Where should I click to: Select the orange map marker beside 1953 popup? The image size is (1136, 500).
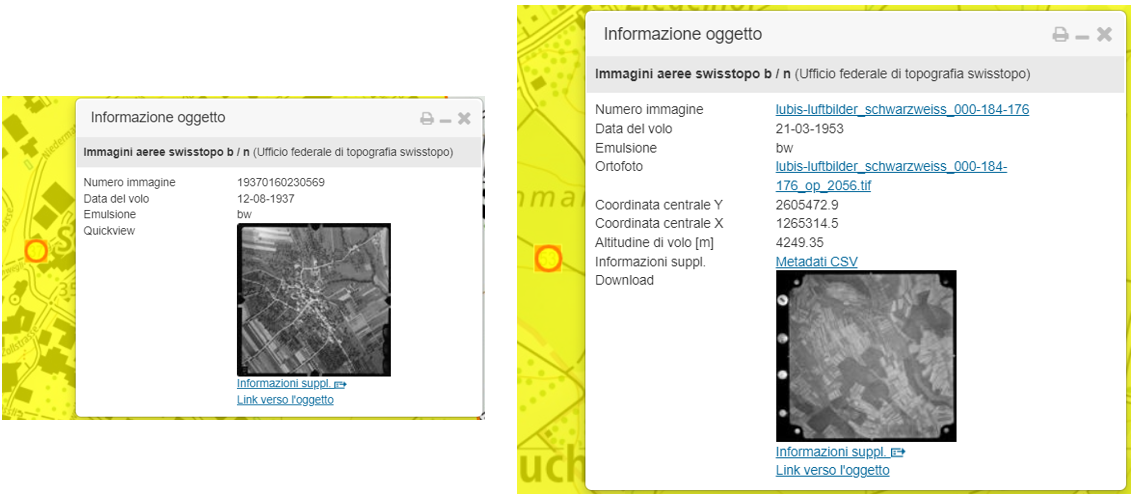tap(548, 259)
